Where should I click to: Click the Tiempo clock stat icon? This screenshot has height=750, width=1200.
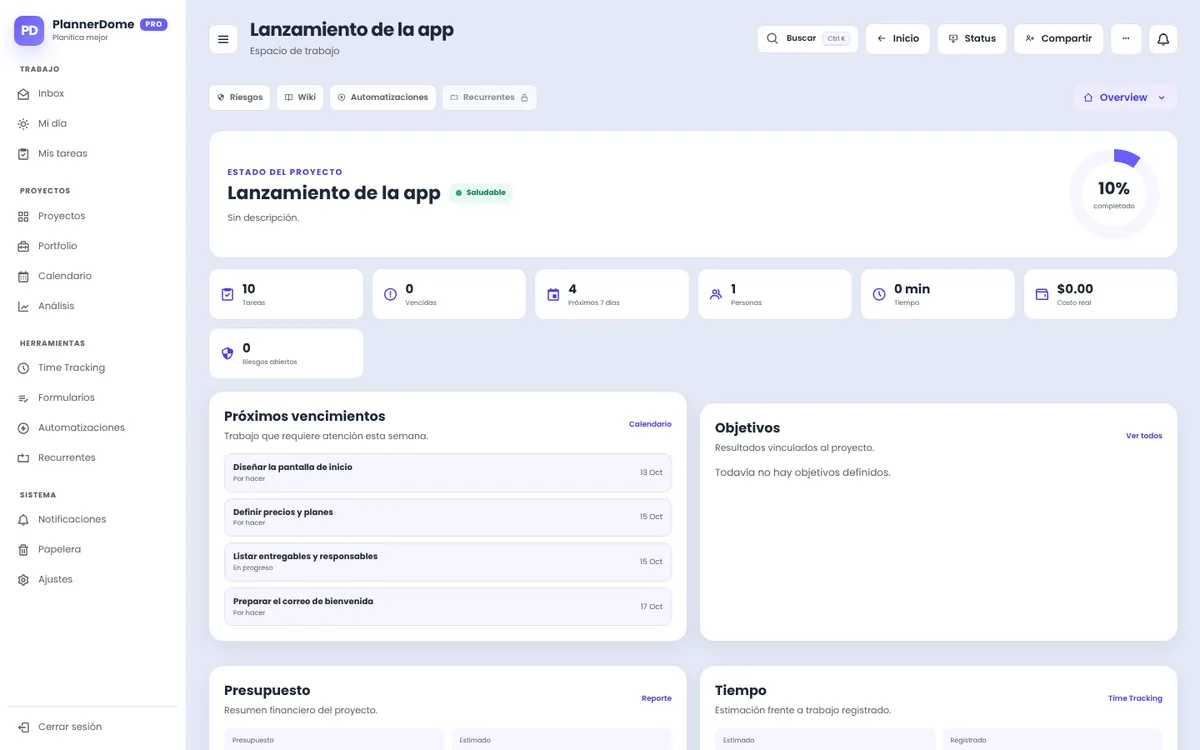point(879,294)
